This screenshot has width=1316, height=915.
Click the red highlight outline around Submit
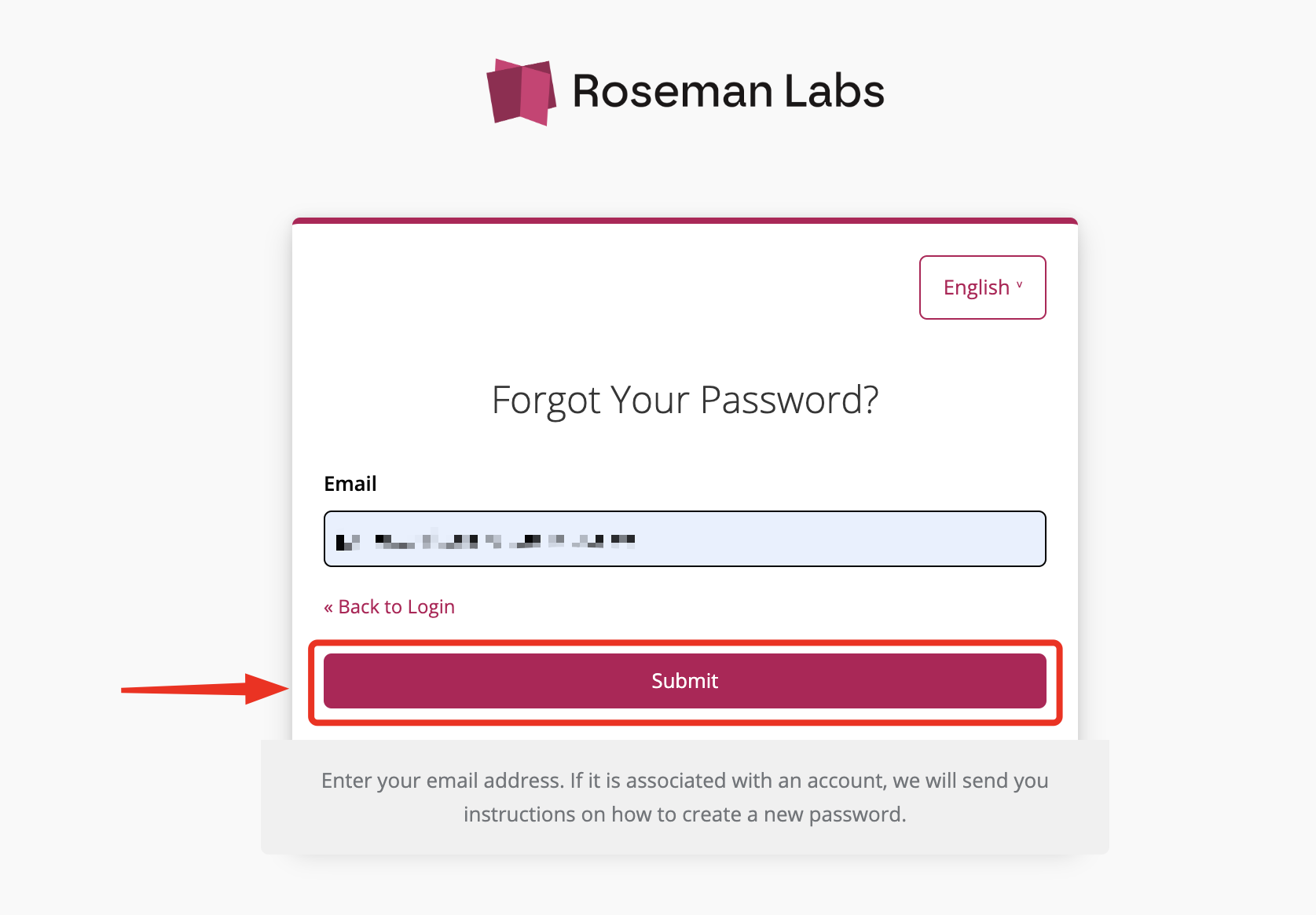[x=684, y=644]
